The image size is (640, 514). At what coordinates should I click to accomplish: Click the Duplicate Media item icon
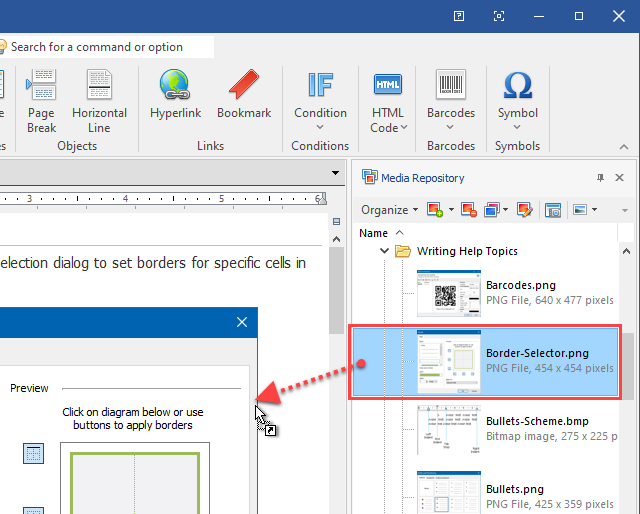[491, 210]
